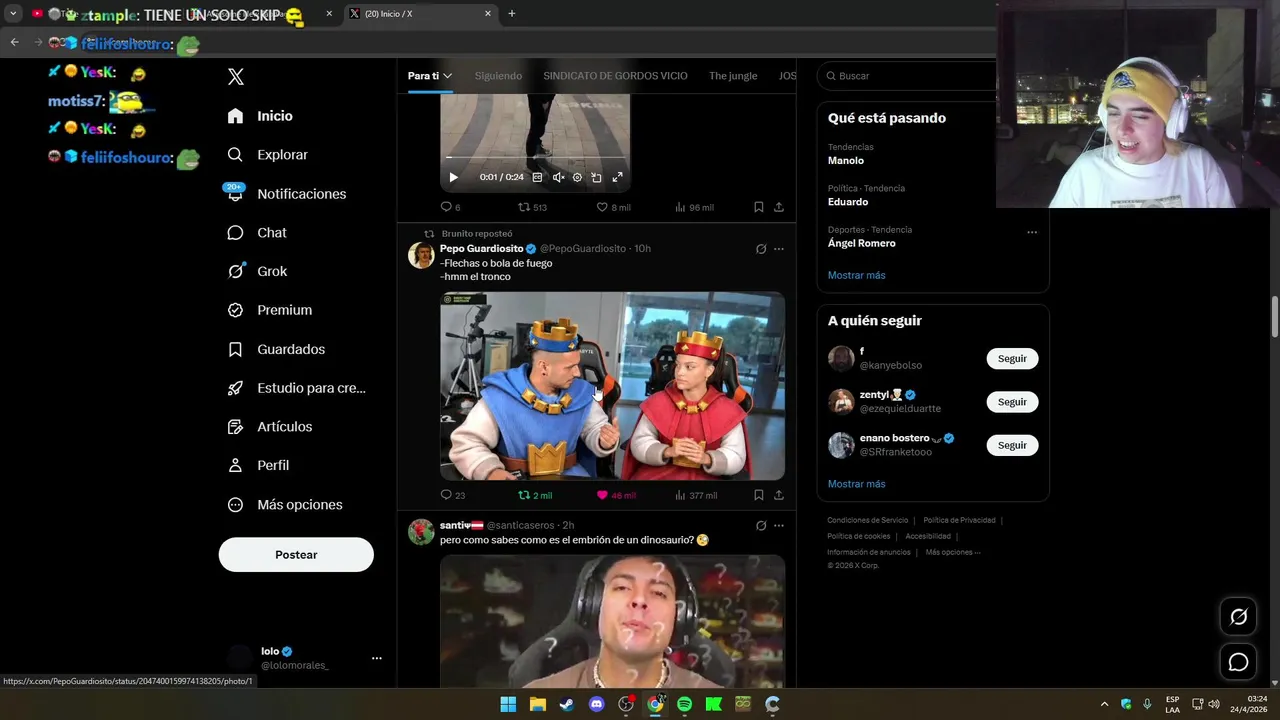This screenshot has height=720, width=1280.
Task: Enable picture-in-picture on the video
Action: [x=596, y=177]
